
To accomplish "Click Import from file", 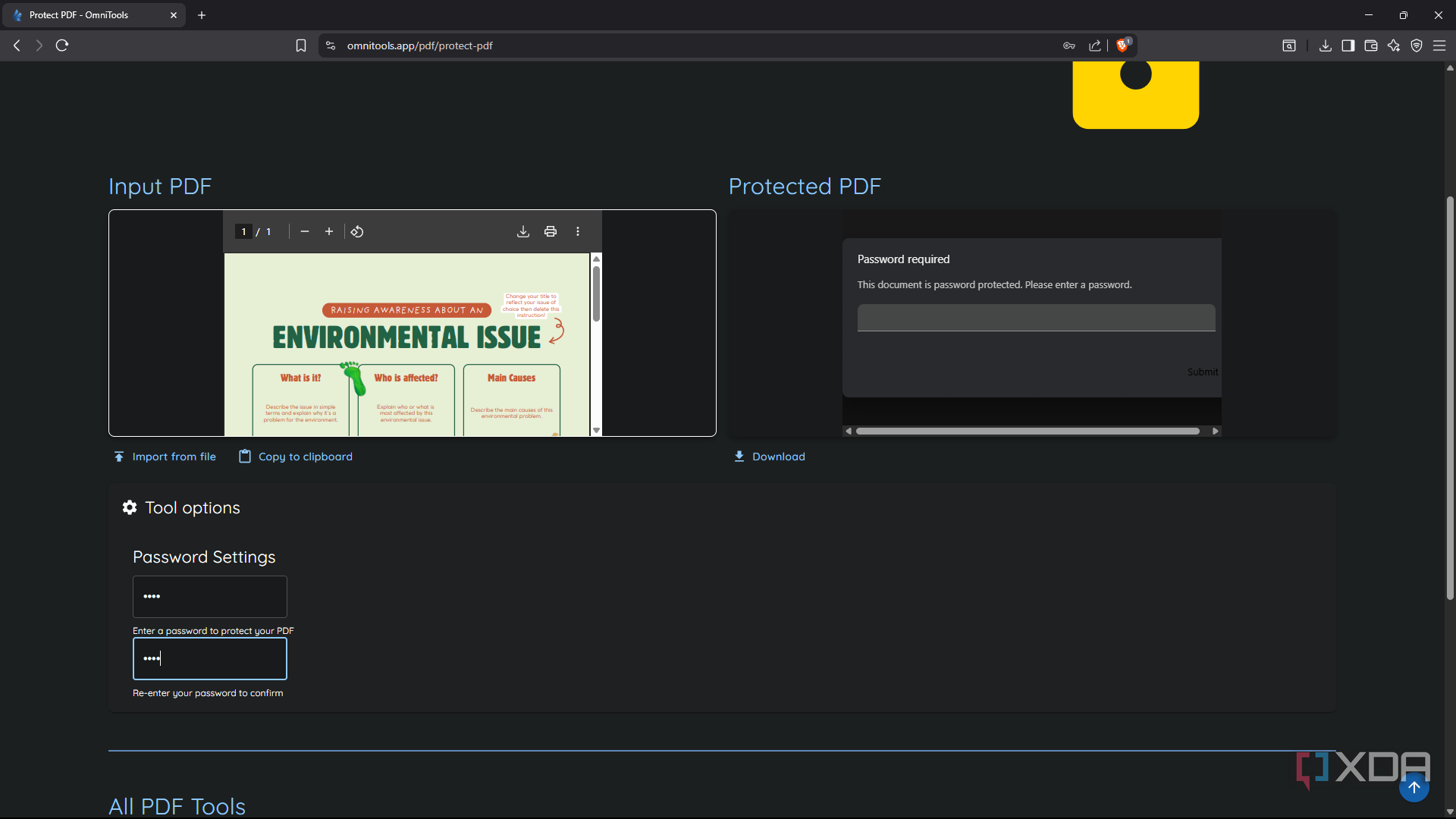I will [165, 457].
